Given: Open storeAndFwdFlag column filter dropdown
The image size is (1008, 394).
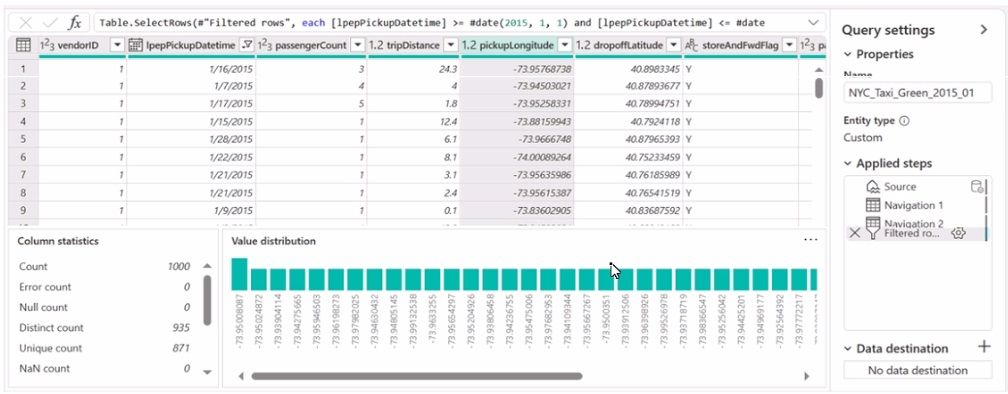Looking at the screenshot, I should (x=789, y=46).
